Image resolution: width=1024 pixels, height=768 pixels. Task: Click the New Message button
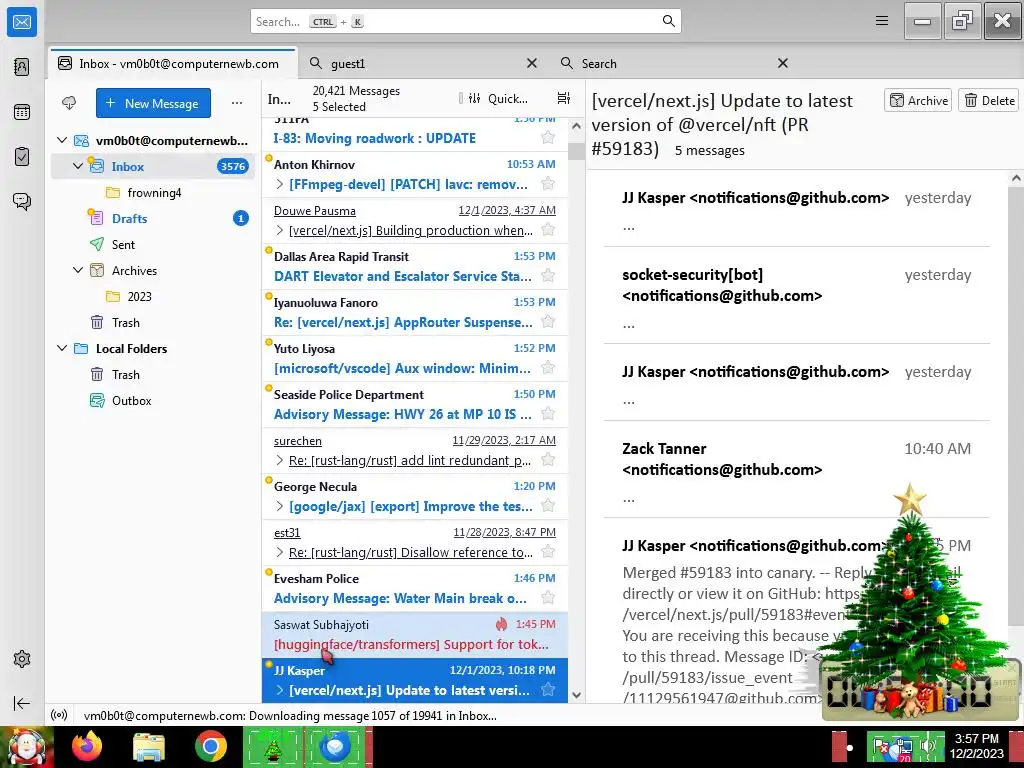click(x=153, y=103)
